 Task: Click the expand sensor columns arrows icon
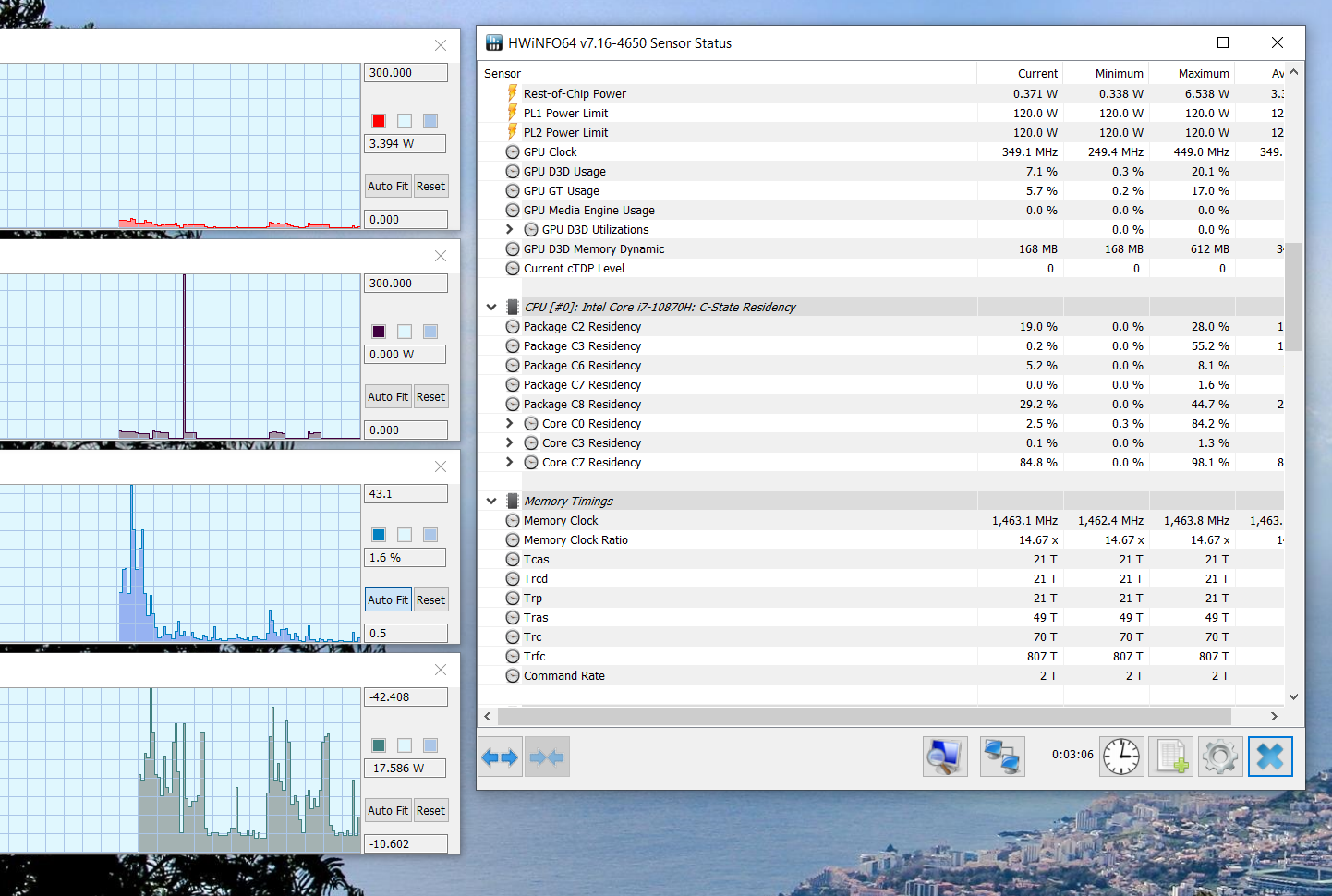point(500,757)
